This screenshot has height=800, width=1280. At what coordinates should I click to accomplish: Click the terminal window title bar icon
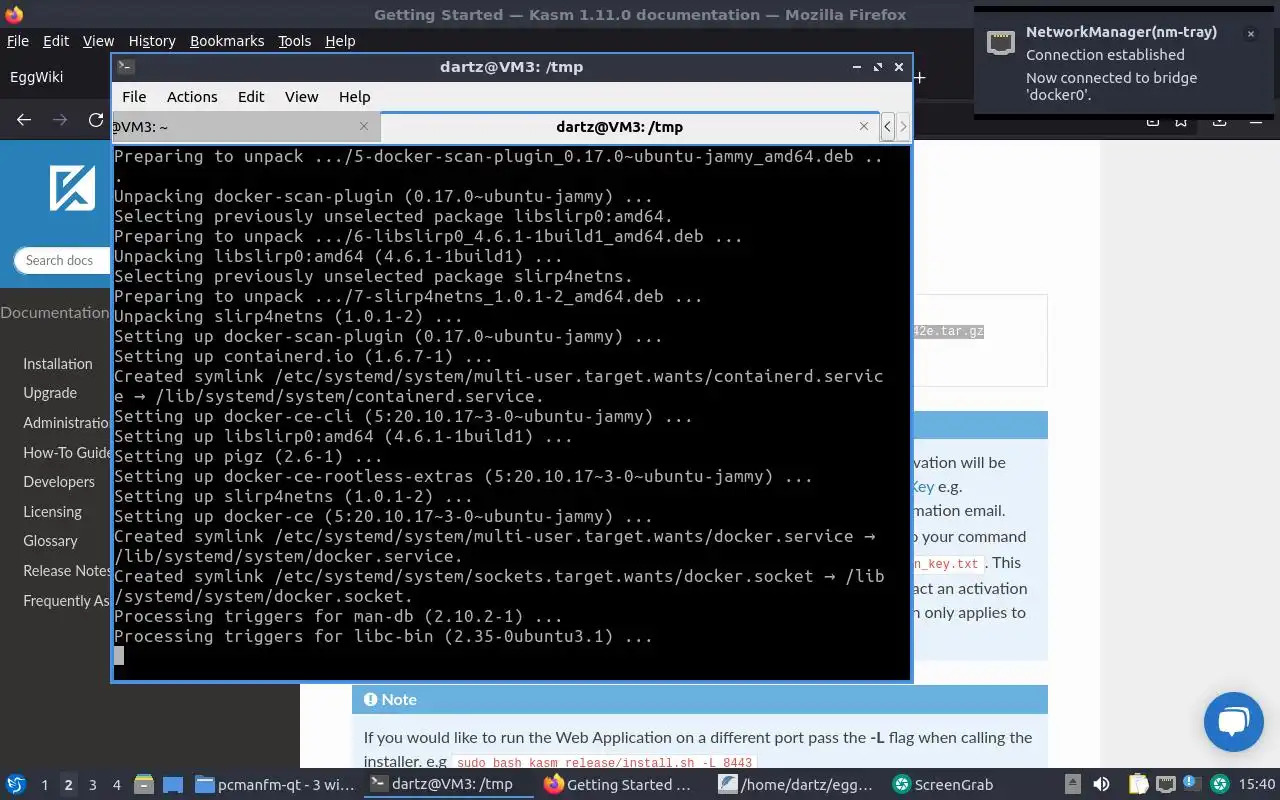pyautogui.click(x=125, y=67)
